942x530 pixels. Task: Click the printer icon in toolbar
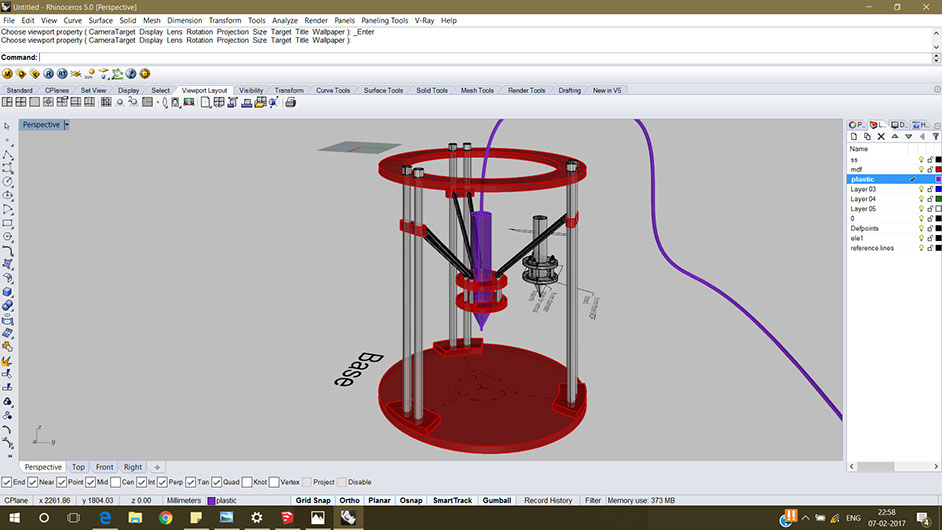point(290,102)
